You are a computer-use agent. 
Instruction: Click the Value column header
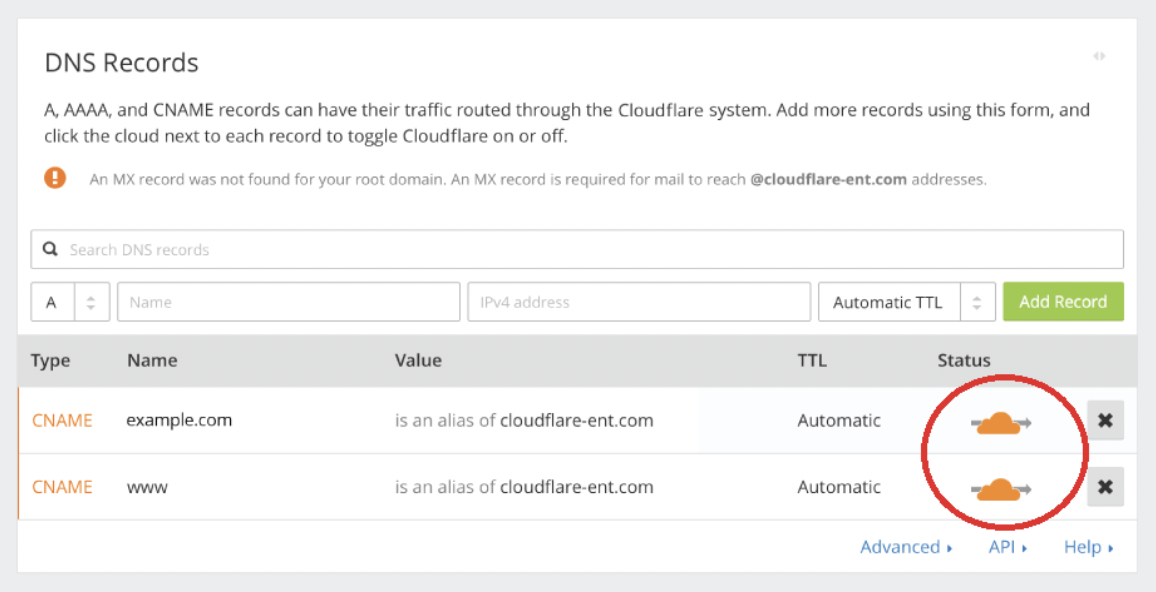(418, 361)
